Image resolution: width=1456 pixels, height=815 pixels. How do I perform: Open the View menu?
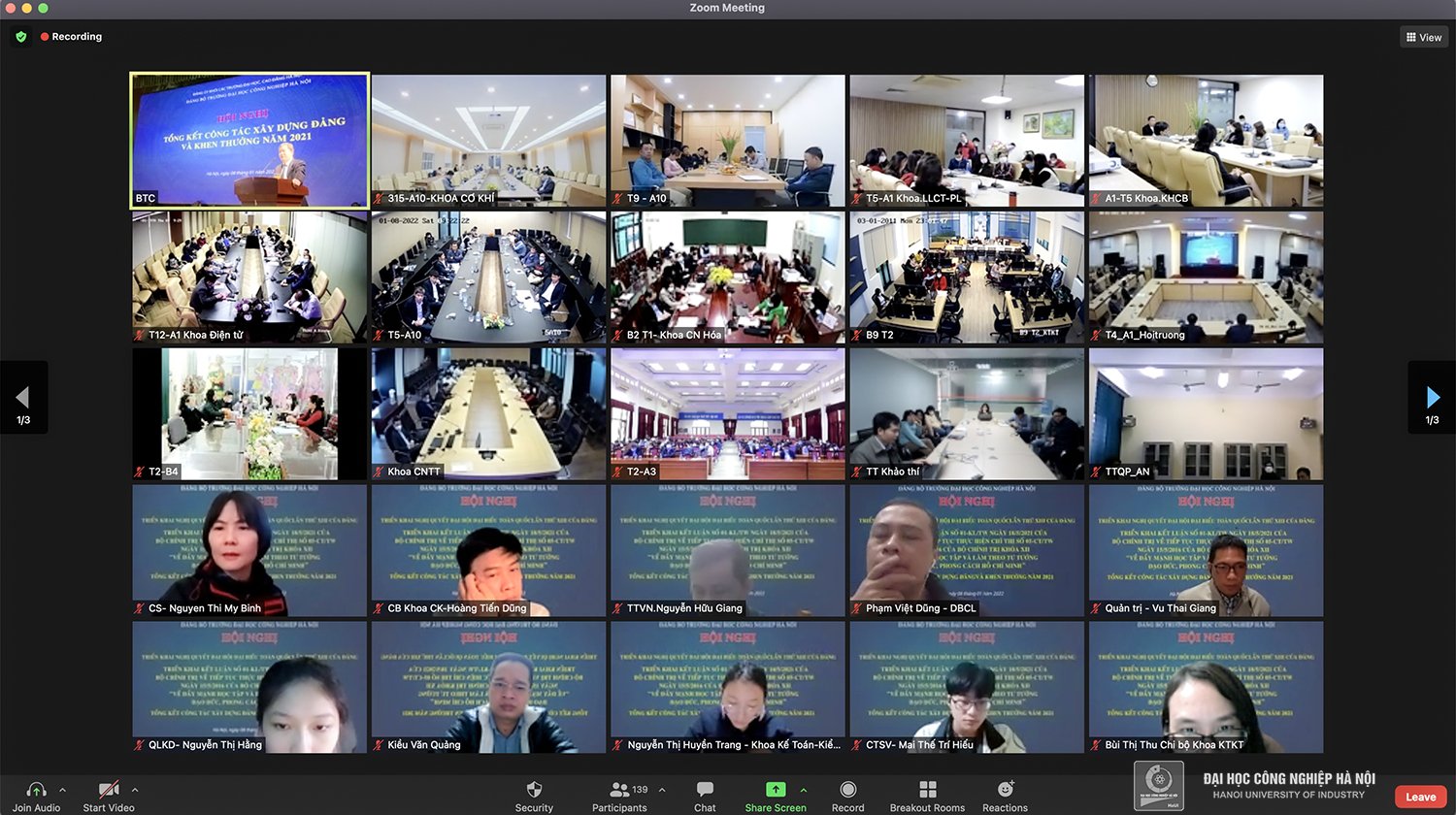(1423, 37)
